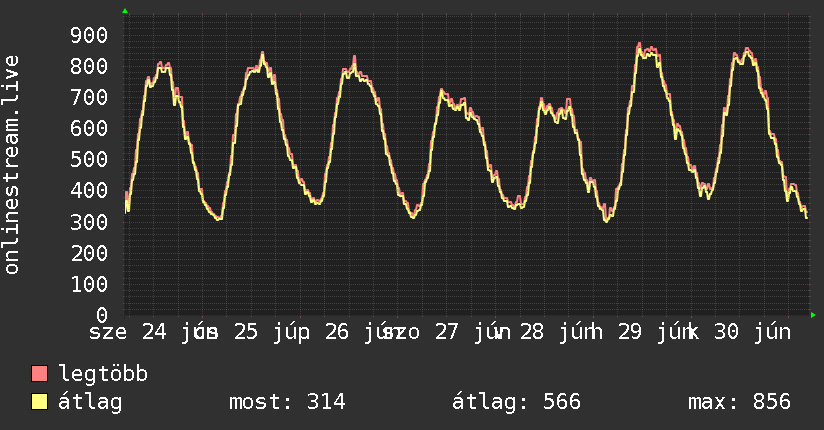
Task: Click the 700 y-axis label
Action: 89,98
